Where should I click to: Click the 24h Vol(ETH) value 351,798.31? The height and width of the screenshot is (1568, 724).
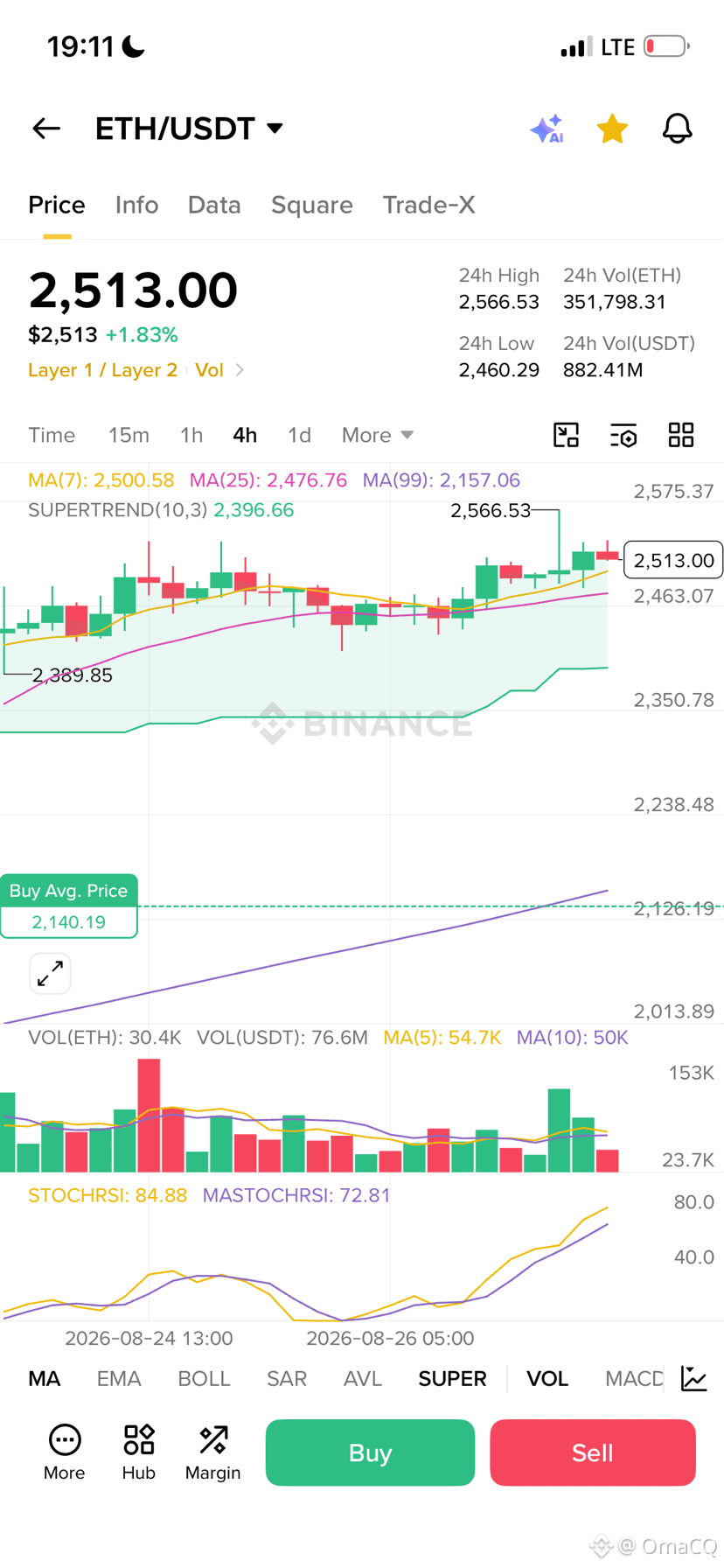[x=615, y=302]
